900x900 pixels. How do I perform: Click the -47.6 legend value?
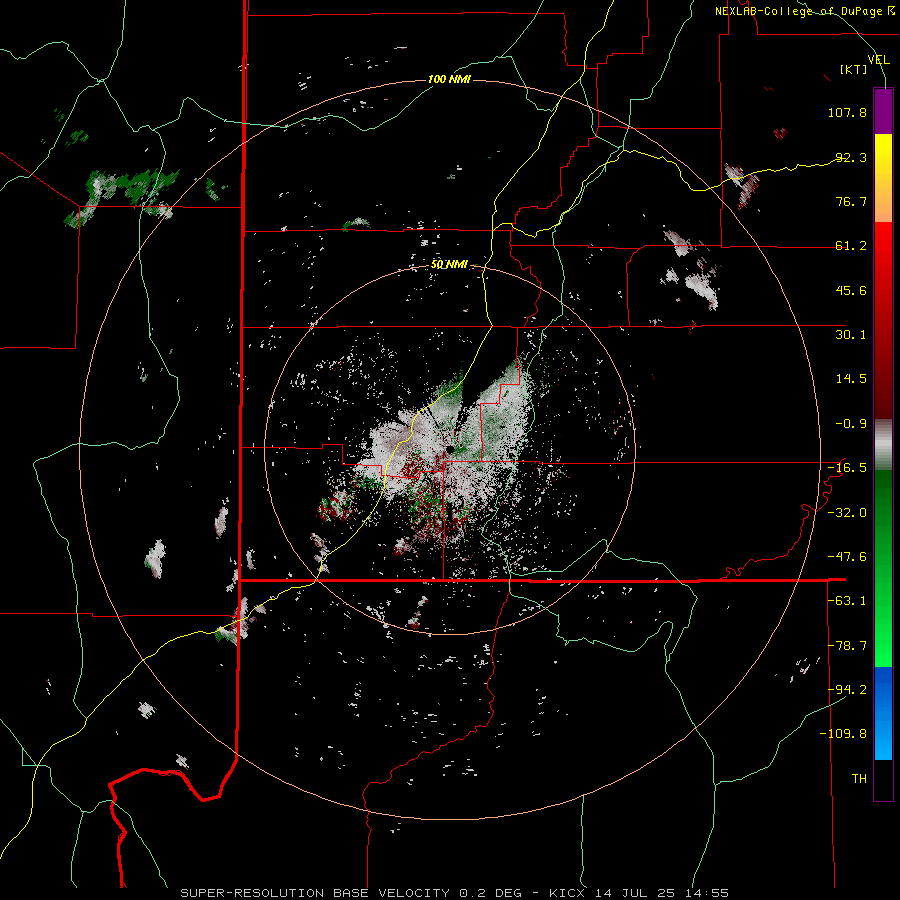(847, 557)
